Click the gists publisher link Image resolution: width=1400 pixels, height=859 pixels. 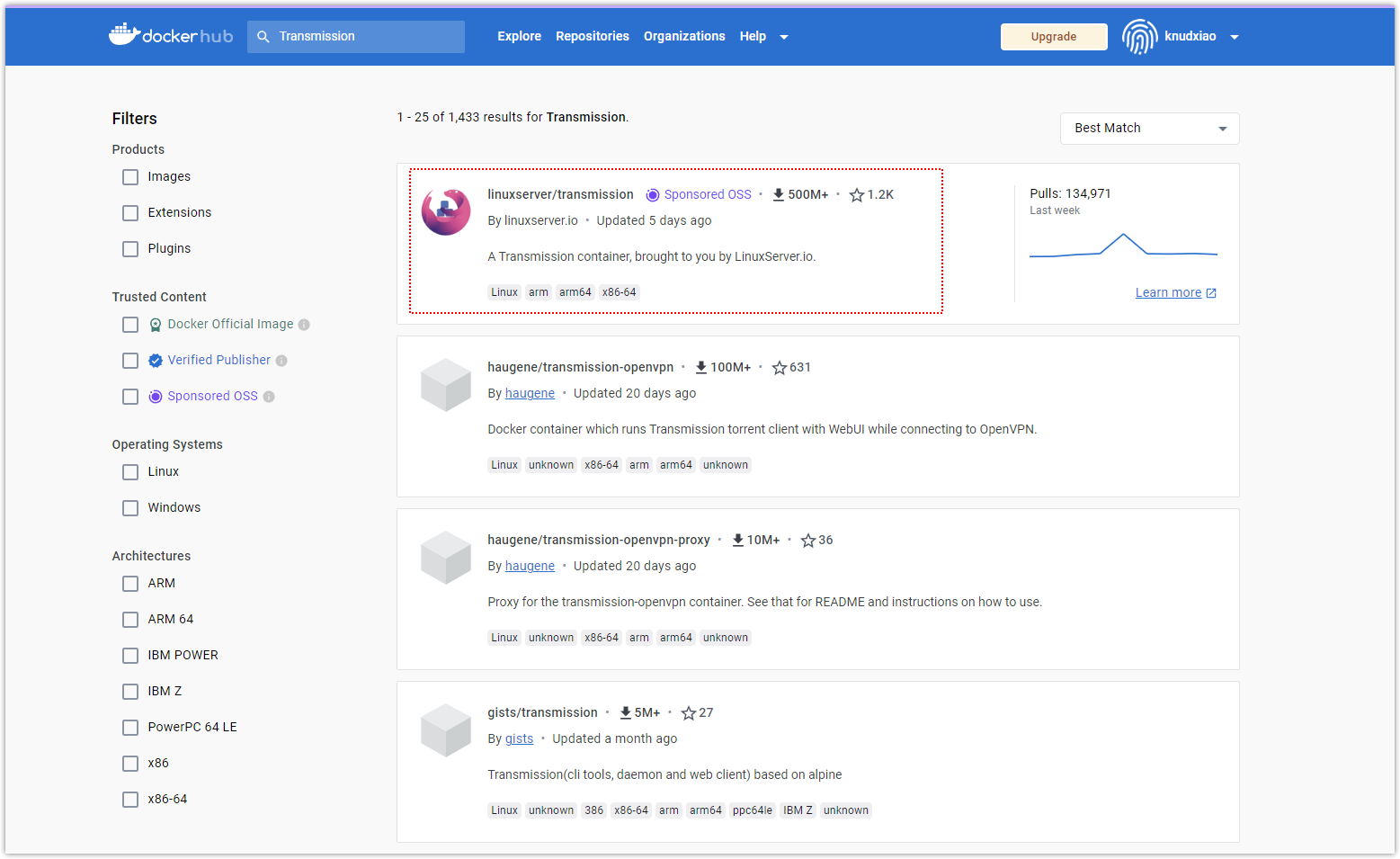tap(519, 738)
